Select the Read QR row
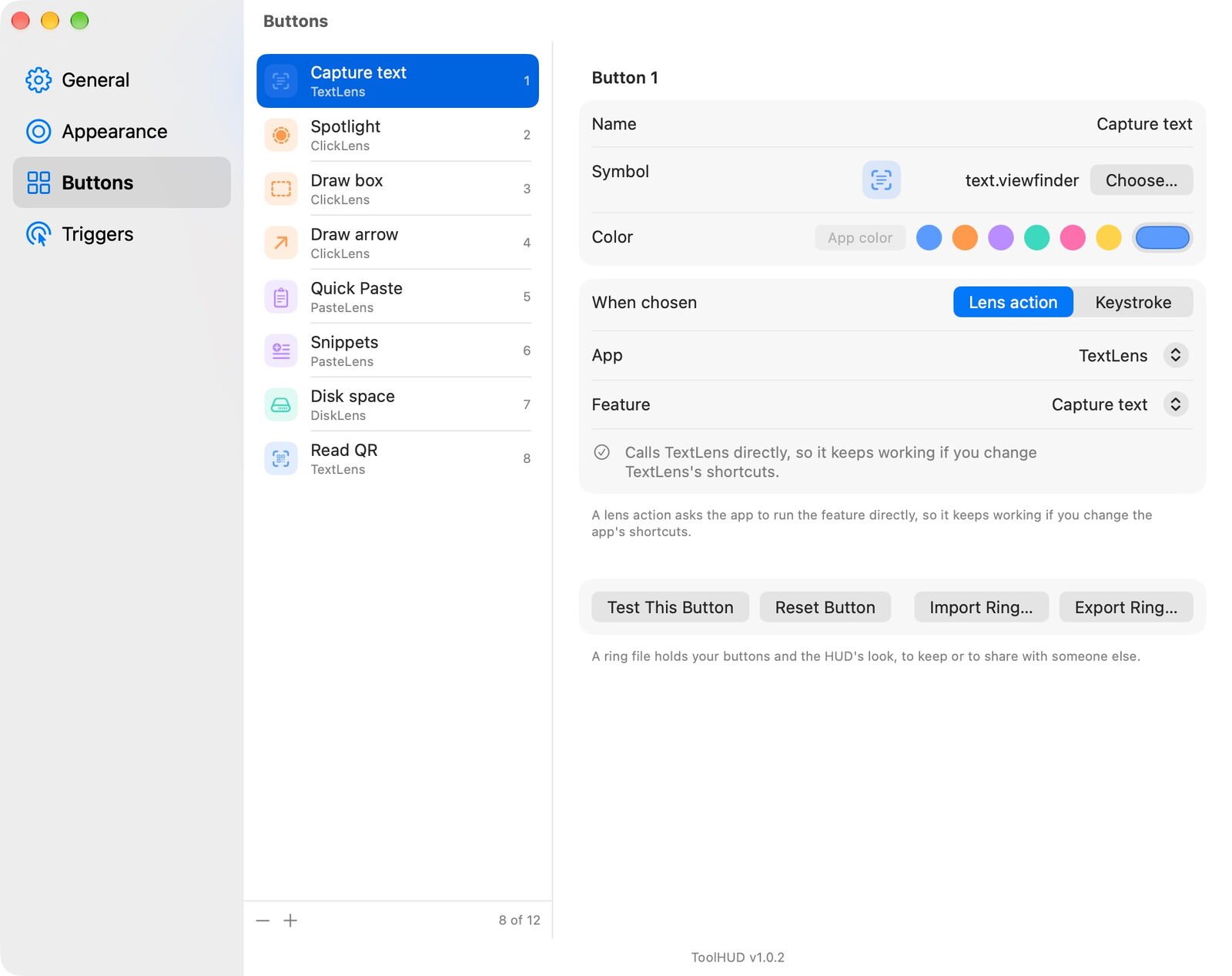This screenshot has height=976, width=1232. coord(397,458)
